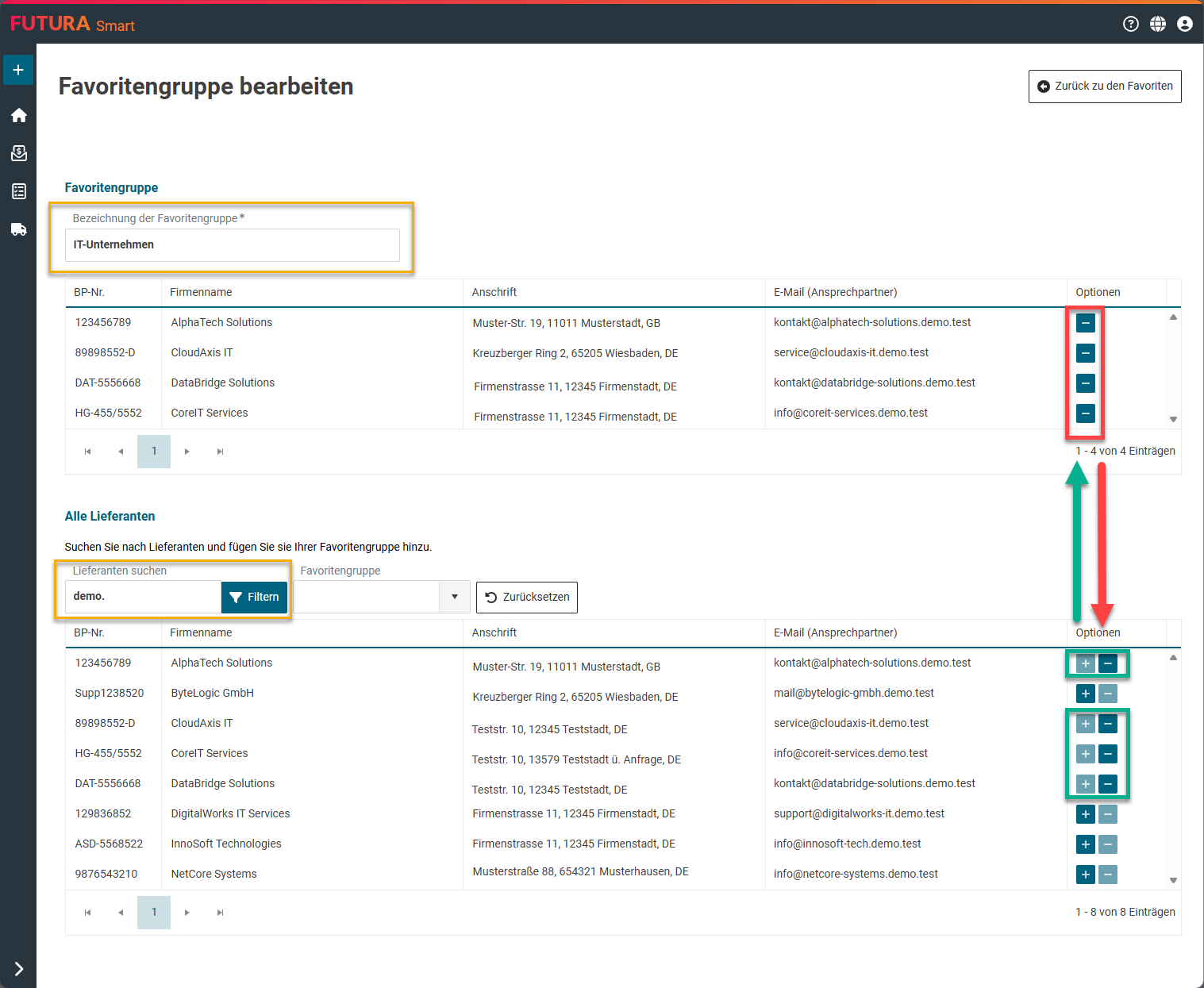Click the Filtern button
This screenshot has width=1204, height=988.
(x=254, y=597)
